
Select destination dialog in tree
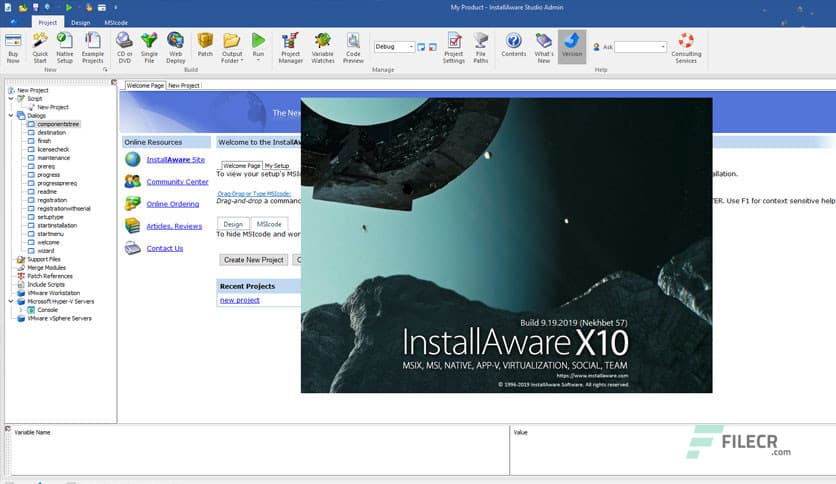[x=51, y=132]
